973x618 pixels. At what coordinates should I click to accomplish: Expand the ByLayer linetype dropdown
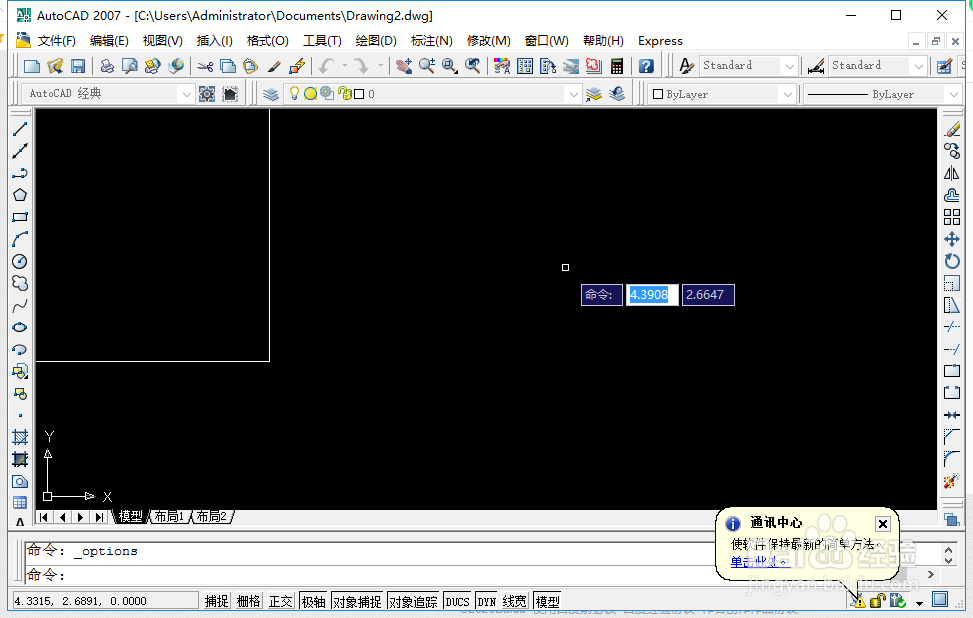[x=954, y=94]
